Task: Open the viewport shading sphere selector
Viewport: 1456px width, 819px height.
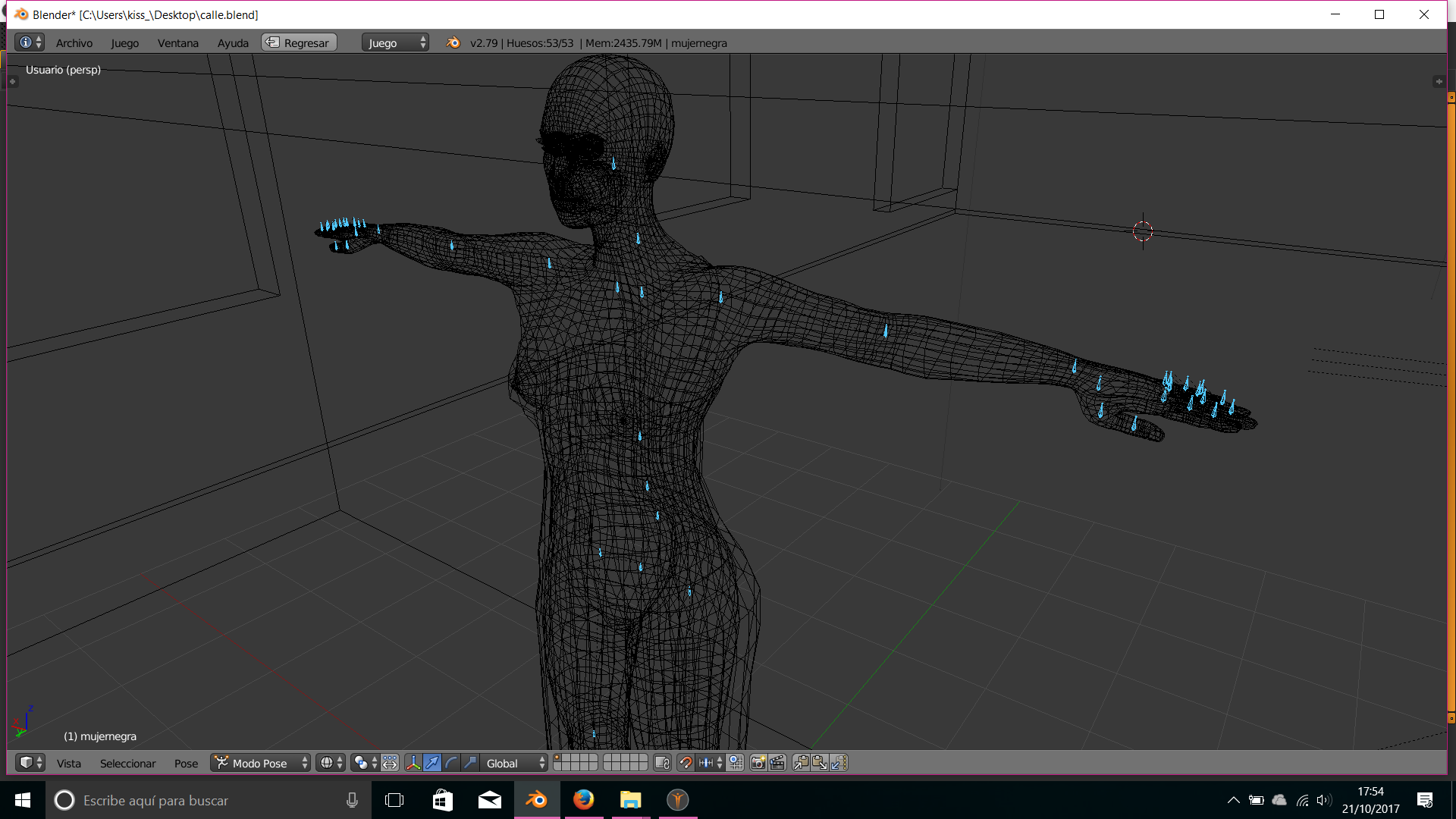Action: (331, 763)
